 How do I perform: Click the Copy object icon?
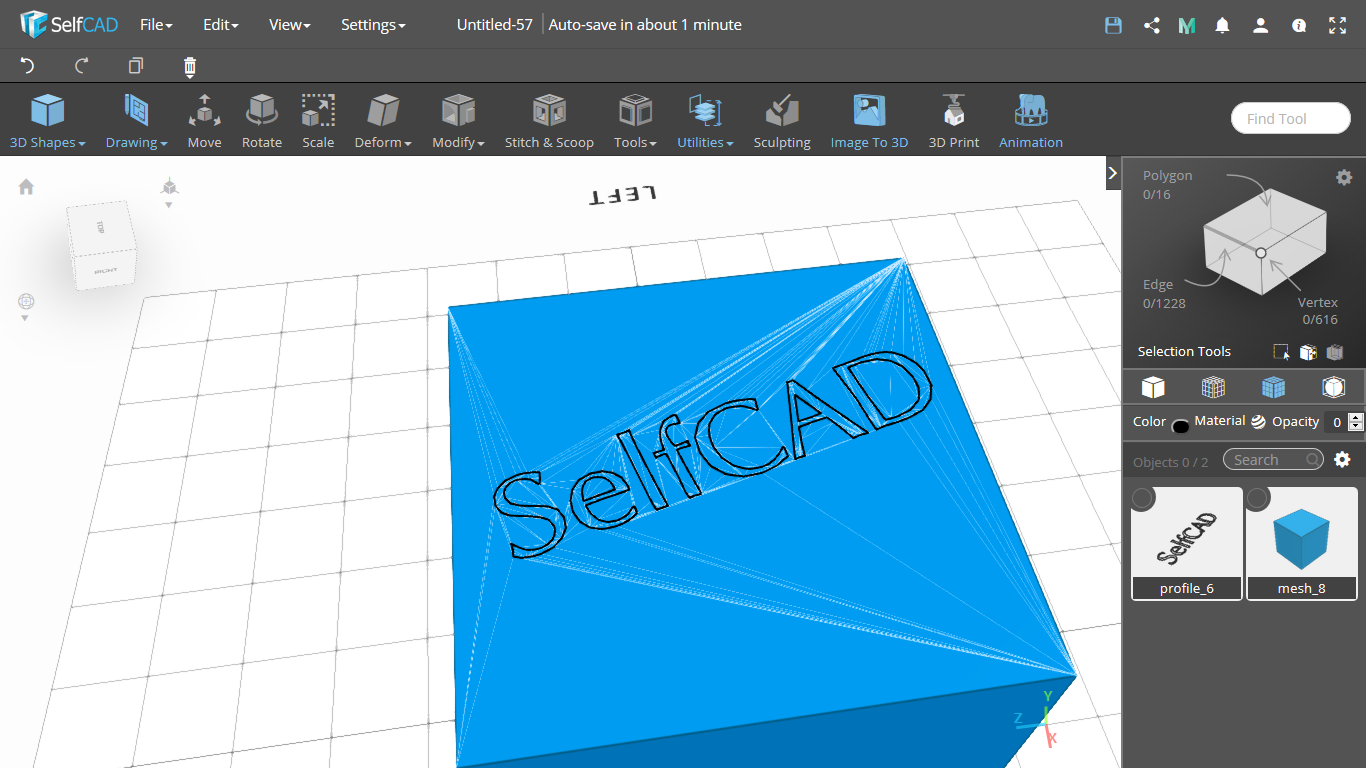click(136, 66)
